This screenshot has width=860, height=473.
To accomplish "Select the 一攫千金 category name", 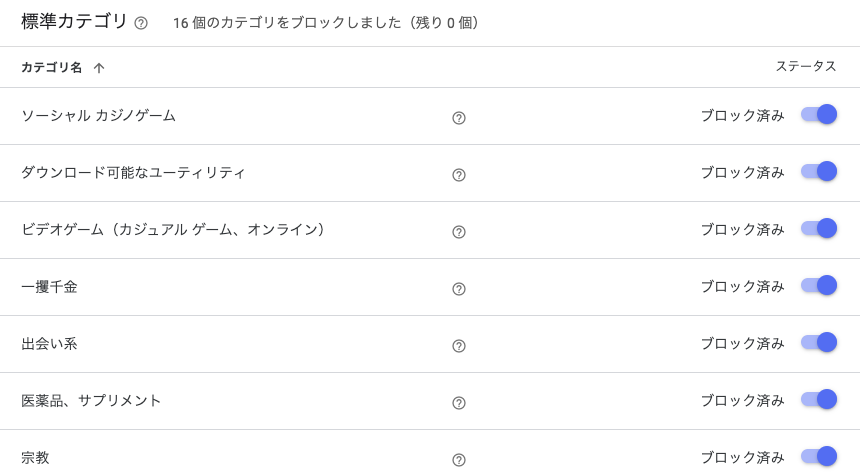I will (x=49, y=287).
